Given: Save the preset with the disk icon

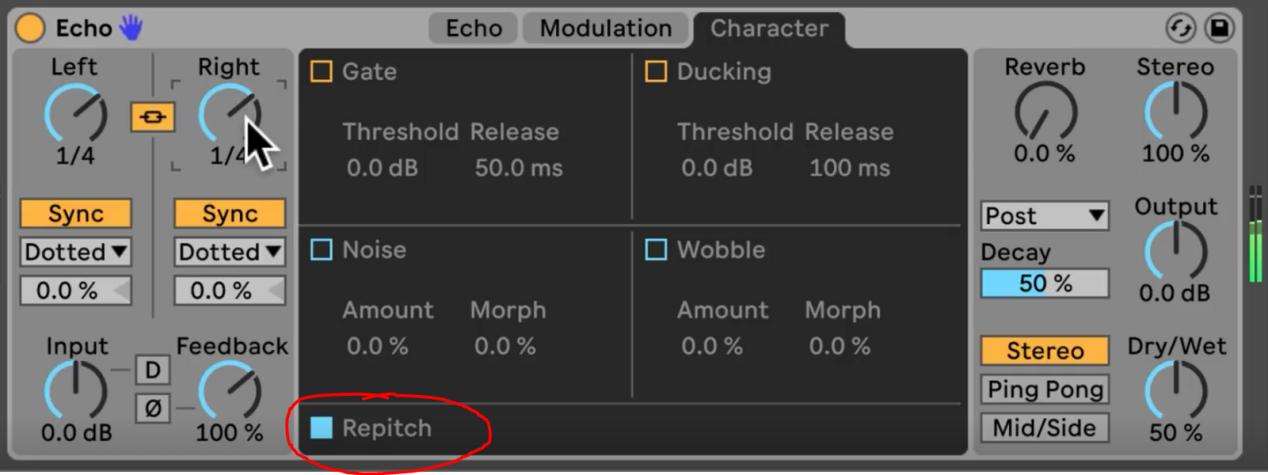Looking at the screenshot, I should click(1220, 29).
